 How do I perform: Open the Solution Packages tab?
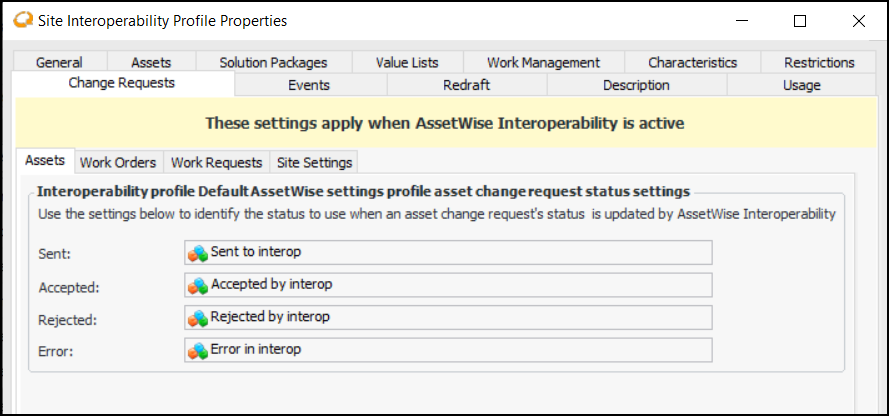(x=272, y=62)
